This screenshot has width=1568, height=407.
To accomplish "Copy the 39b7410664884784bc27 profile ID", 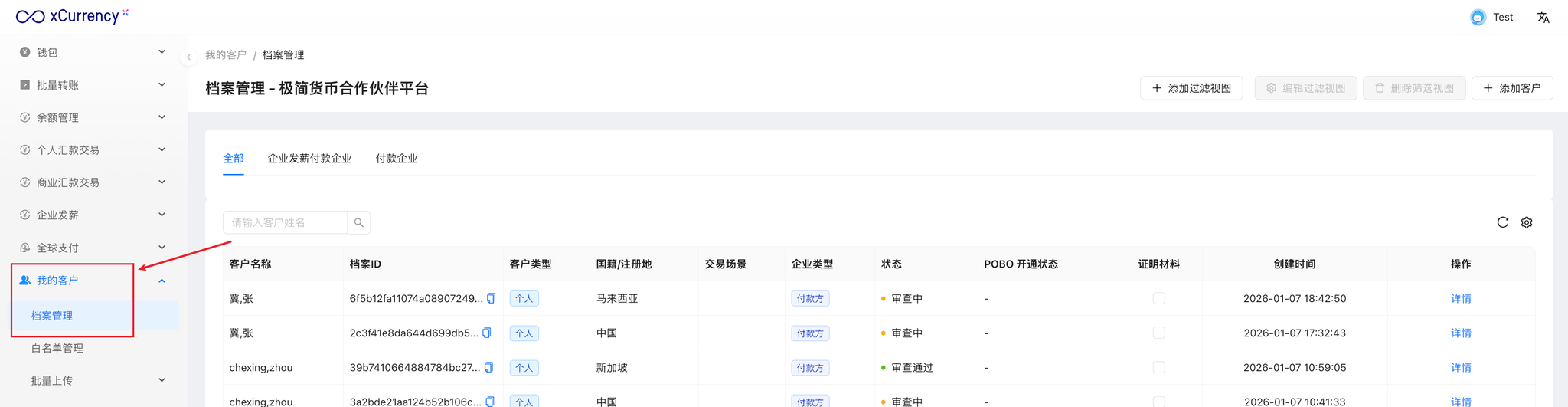I will coord(489,367).
